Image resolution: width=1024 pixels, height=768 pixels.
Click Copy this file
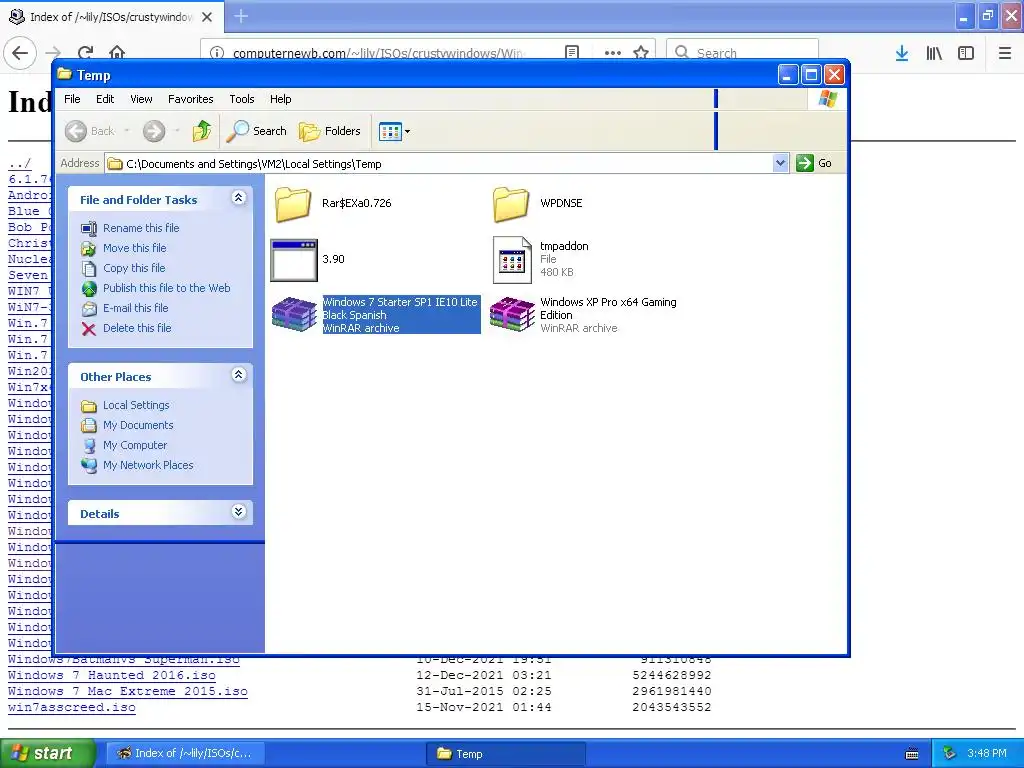[134, 268]
